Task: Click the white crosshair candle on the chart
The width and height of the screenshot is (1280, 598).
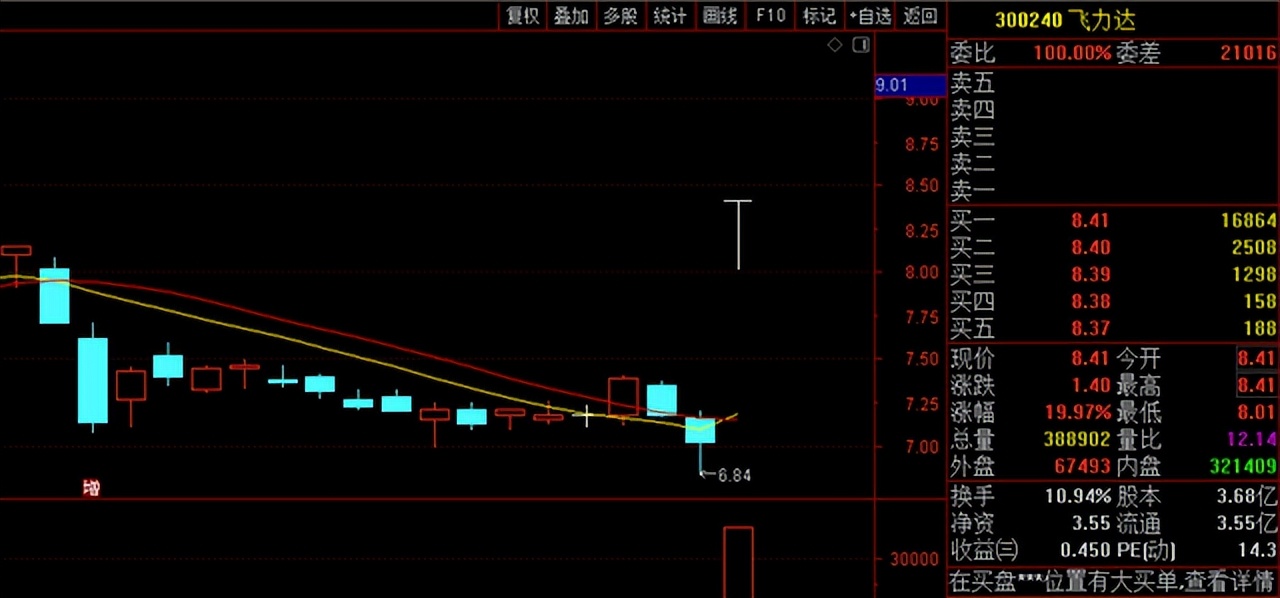Action: click(x=586, y=414)
